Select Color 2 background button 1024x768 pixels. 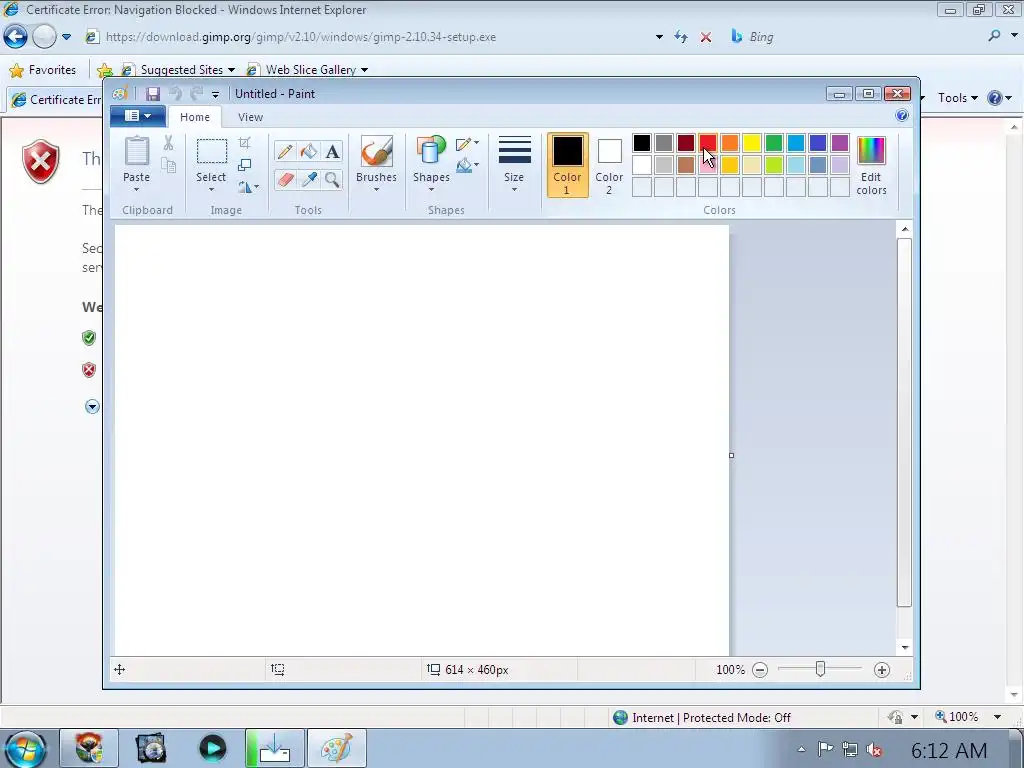pos(609,165)
